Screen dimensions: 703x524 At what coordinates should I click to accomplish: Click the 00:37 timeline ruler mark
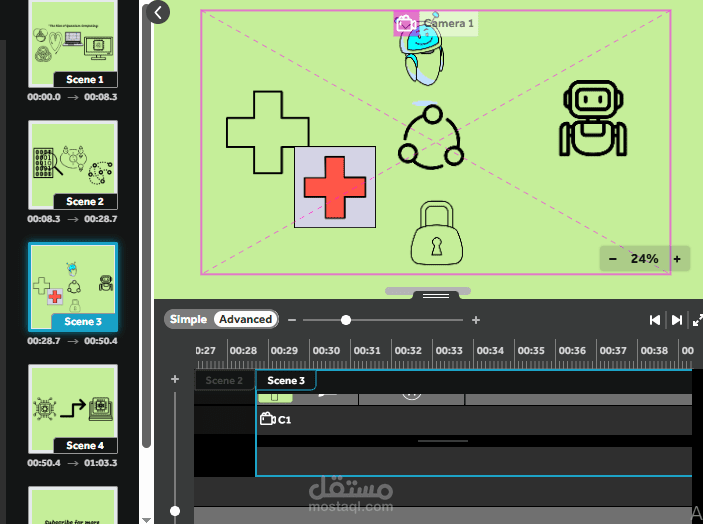[613, 351]
